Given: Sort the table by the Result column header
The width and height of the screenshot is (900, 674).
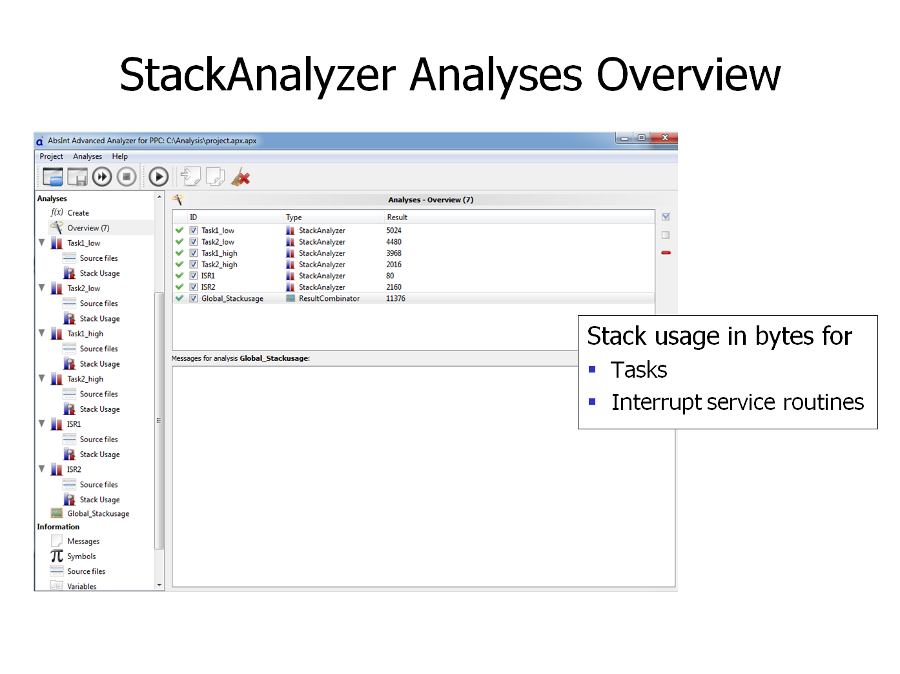Looking at the screenshot, I should 397,217.
